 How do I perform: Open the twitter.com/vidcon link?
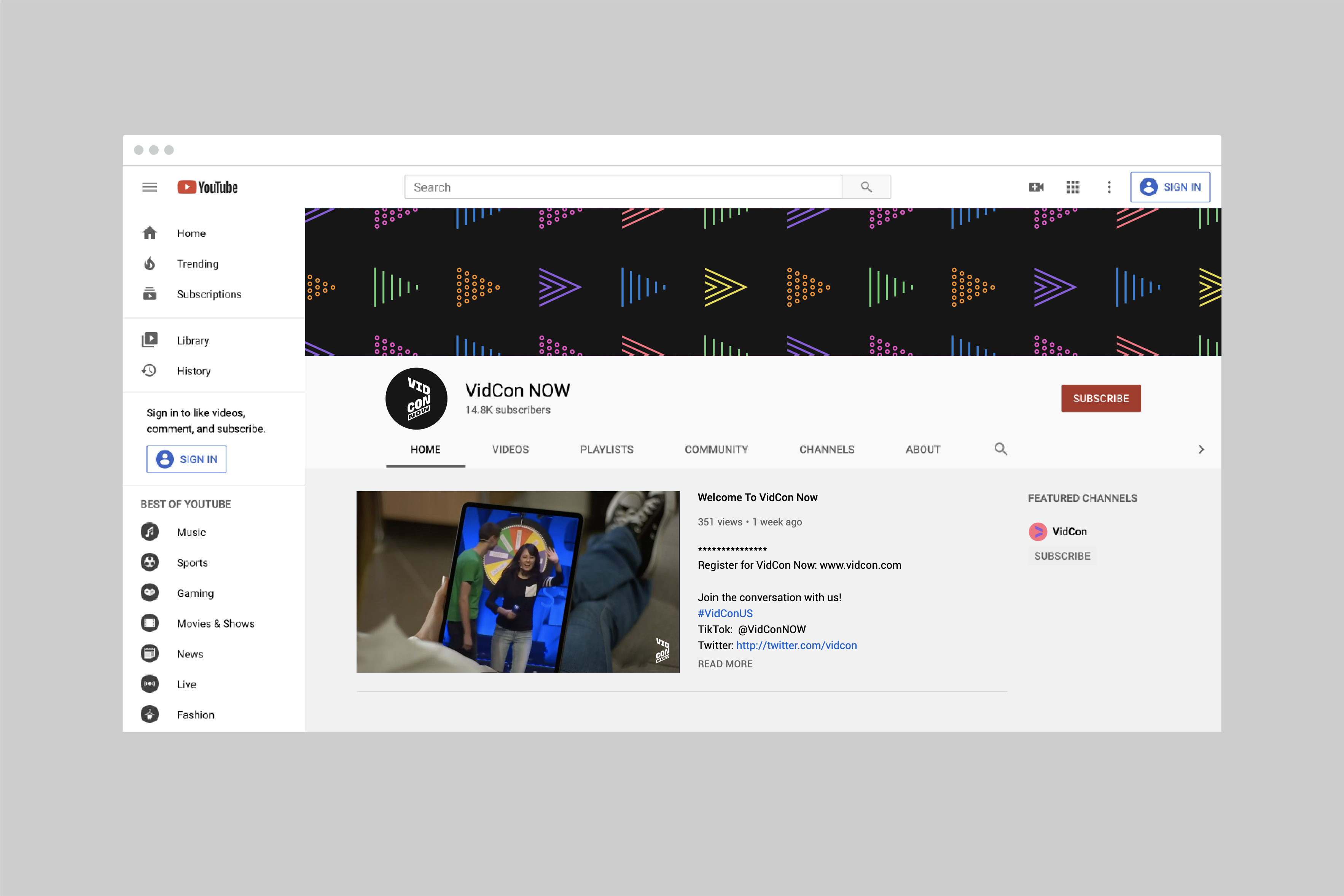(x=796, y=645)
